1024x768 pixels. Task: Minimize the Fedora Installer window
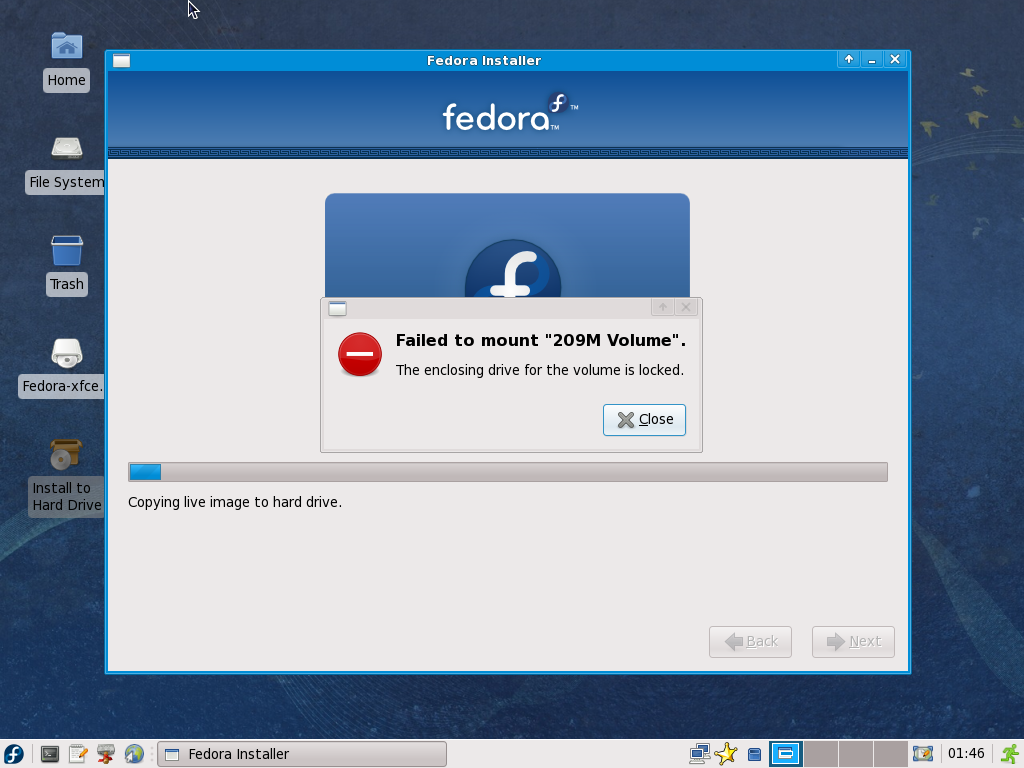pos(872,59)
